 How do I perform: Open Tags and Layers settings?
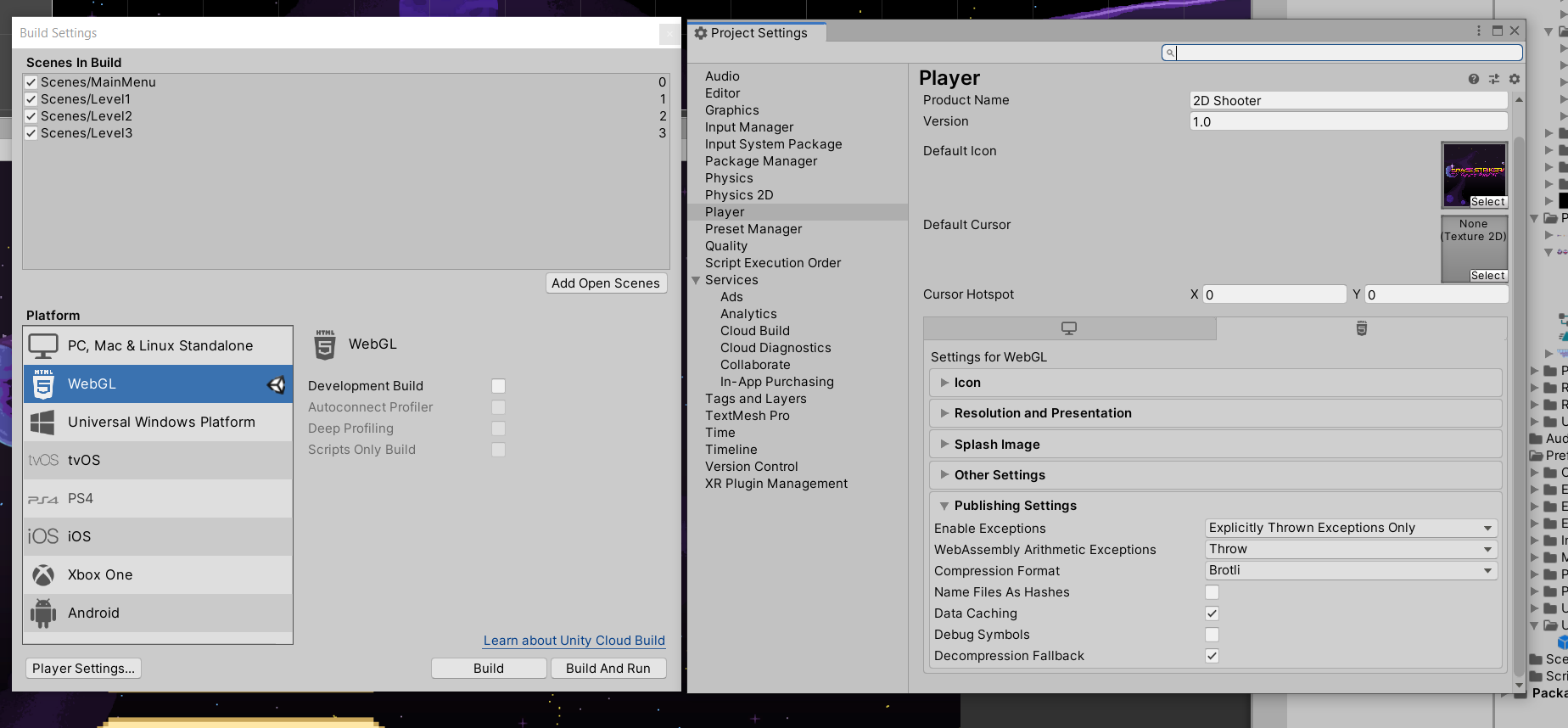click(x=755, y=399)
